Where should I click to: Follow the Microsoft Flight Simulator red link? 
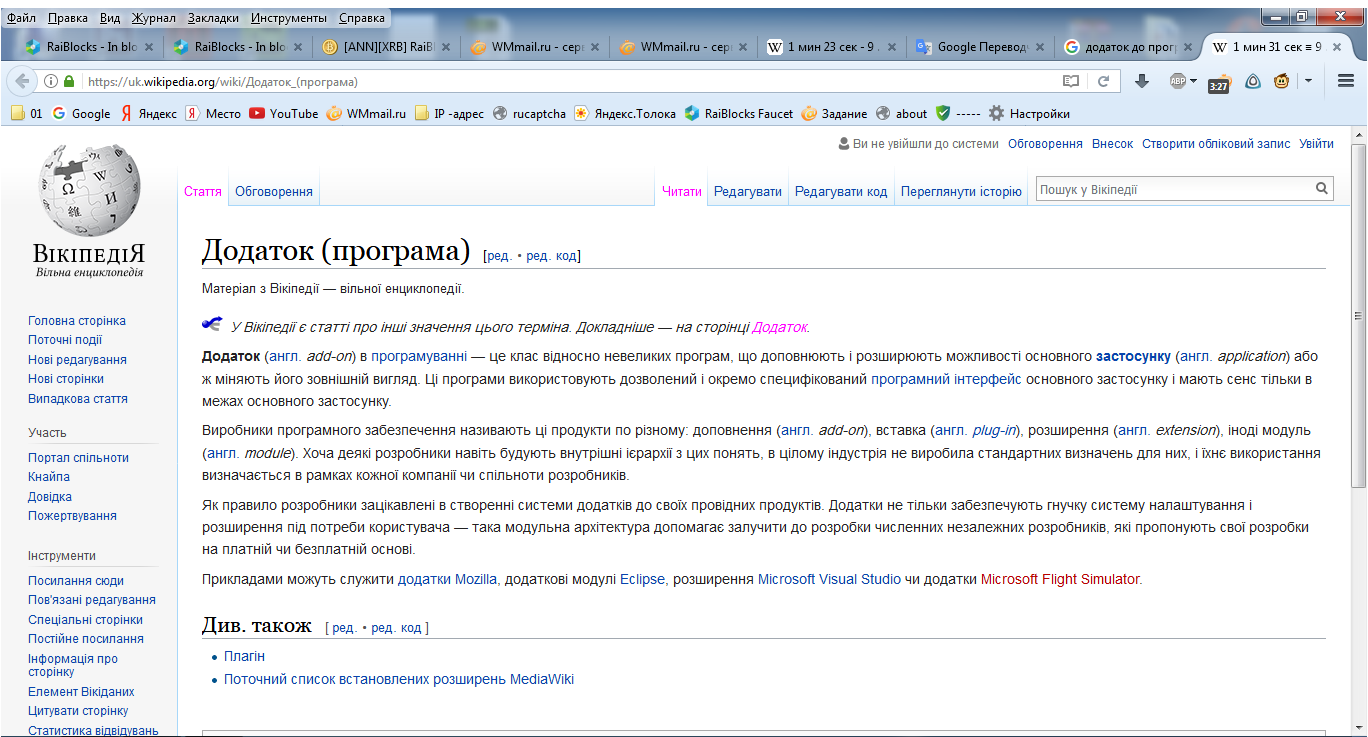click(x=1060, y=579)
